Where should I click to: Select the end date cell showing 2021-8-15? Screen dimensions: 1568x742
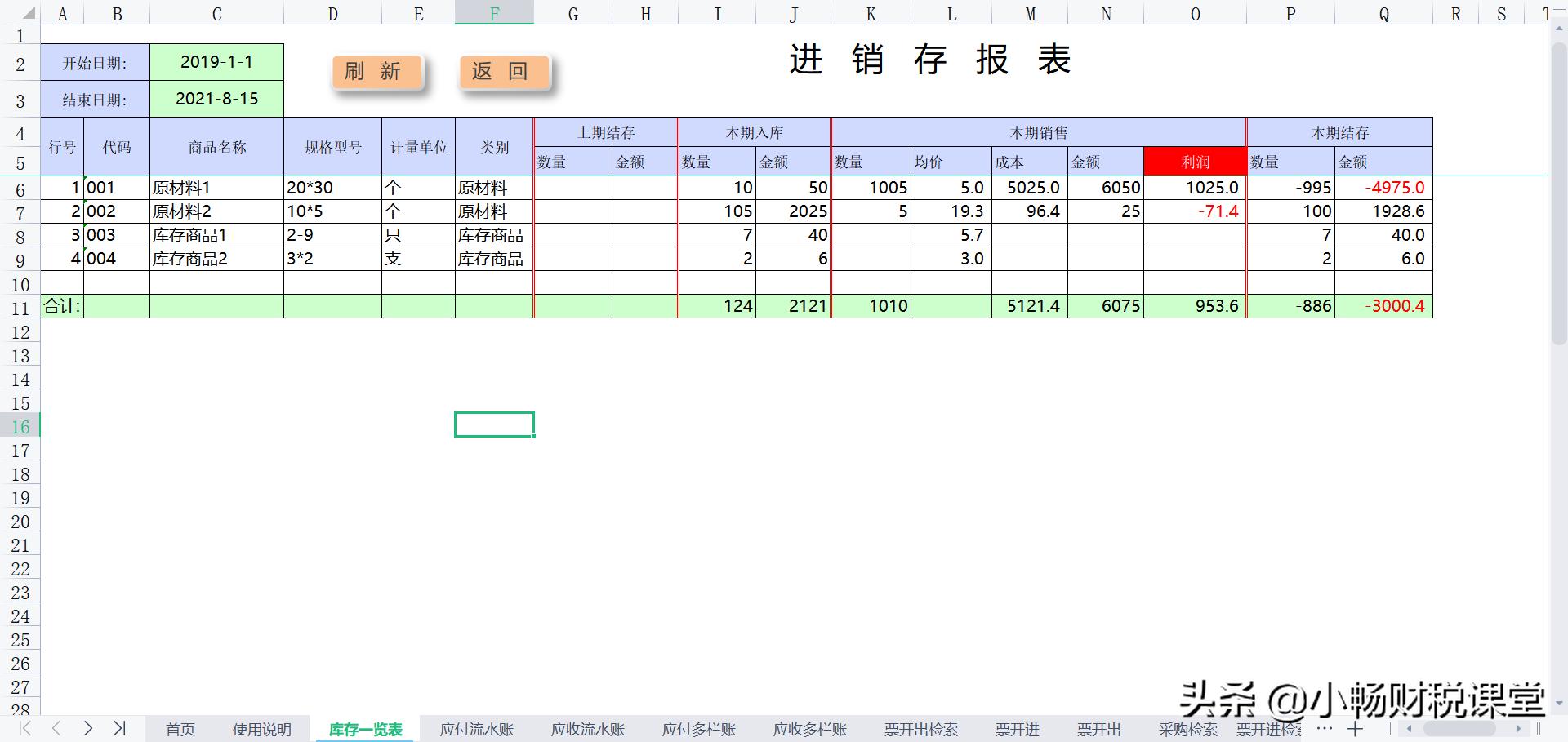tap(216, 98)
